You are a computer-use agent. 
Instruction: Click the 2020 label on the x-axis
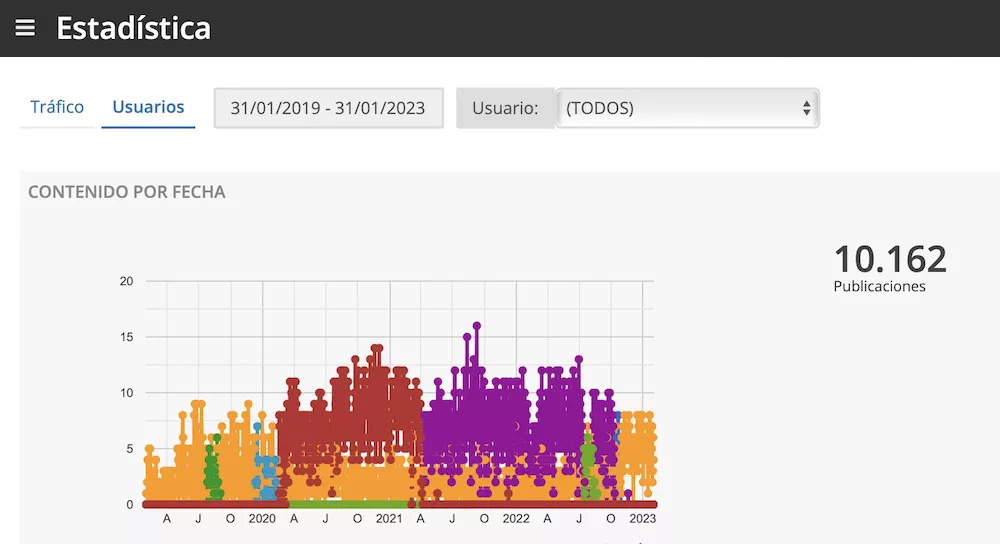click(262, 519)
